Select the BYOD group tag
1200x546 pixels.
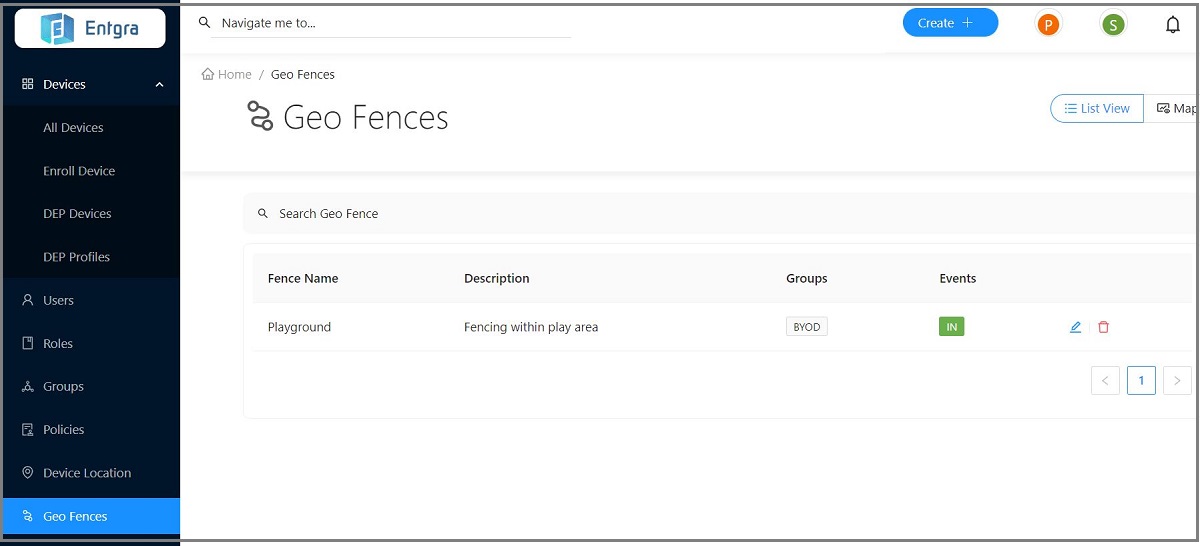point(806,327)
